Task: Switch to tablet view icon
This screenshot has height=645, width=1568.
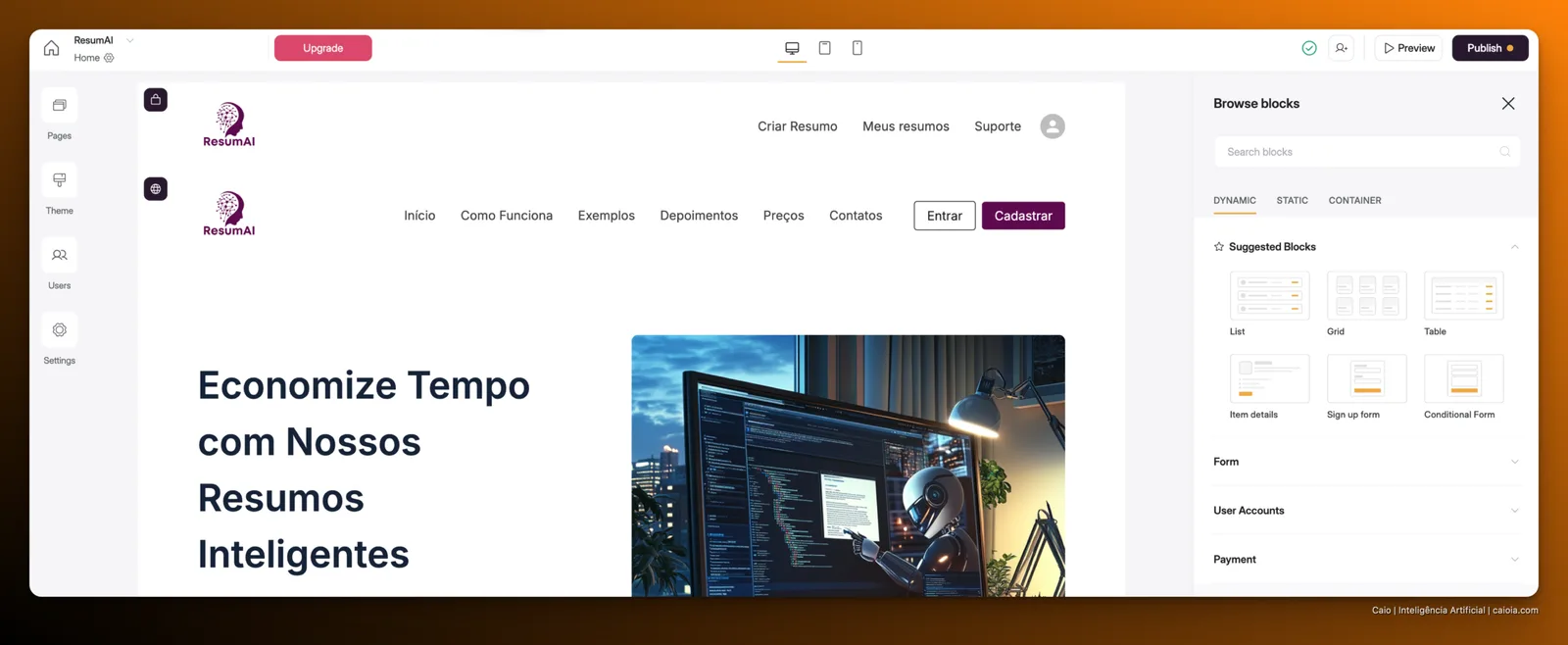Action: 825,48
